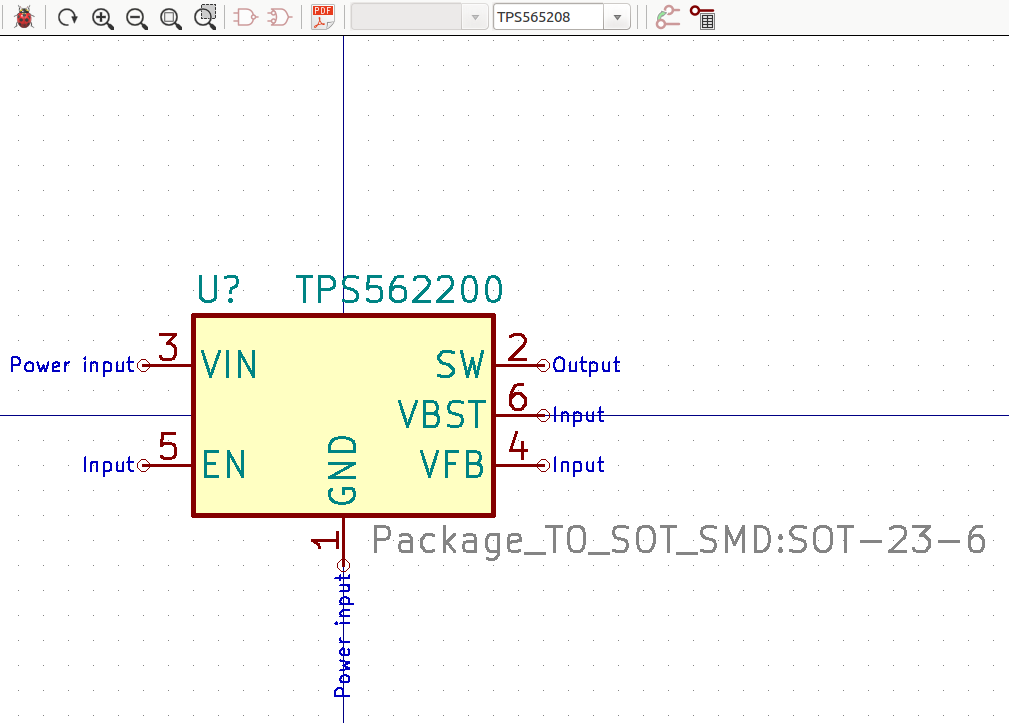Zoom in using the magnifier plus icon

[102, 17]
